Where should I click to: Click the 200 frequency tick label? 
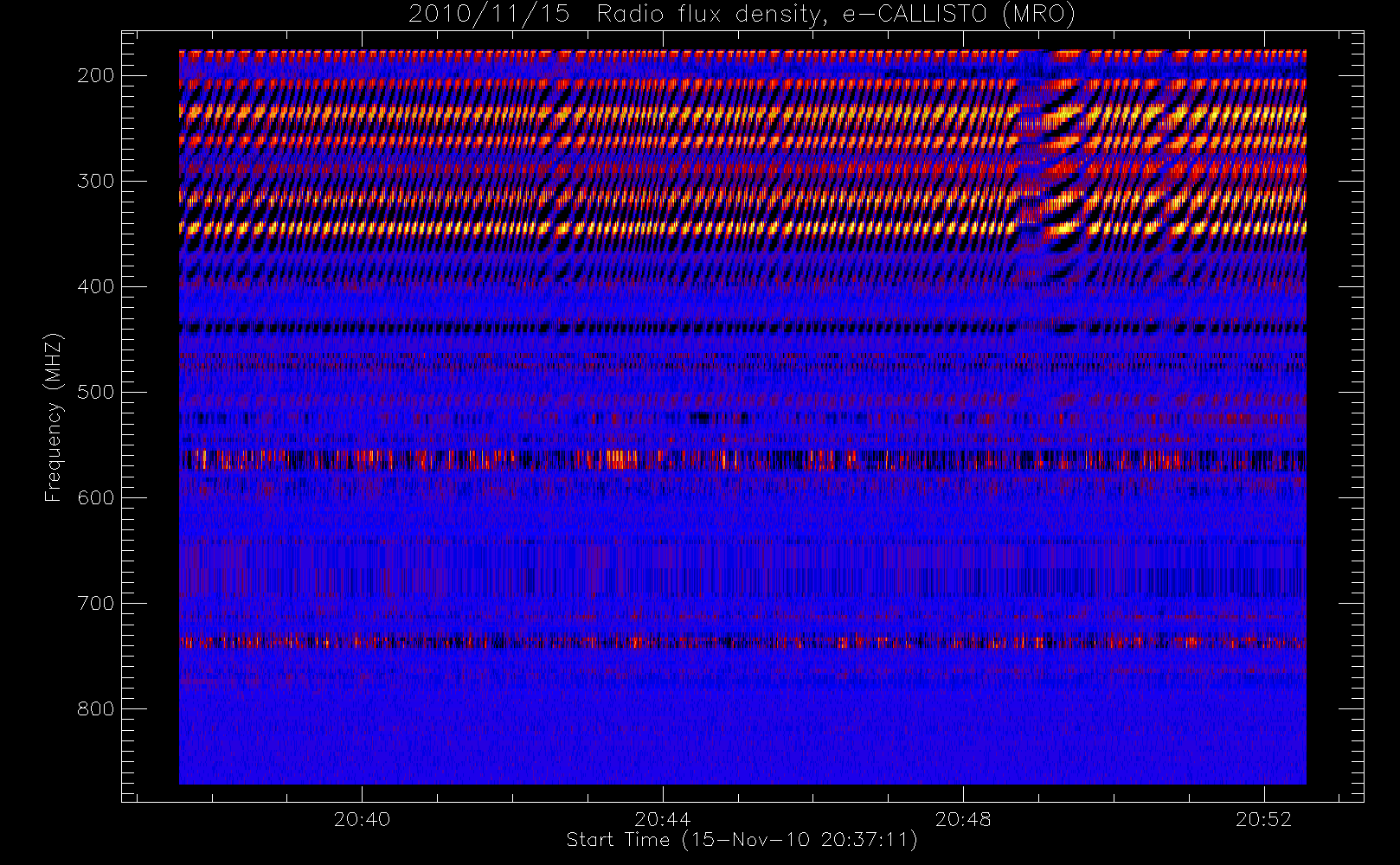point(96,75)
